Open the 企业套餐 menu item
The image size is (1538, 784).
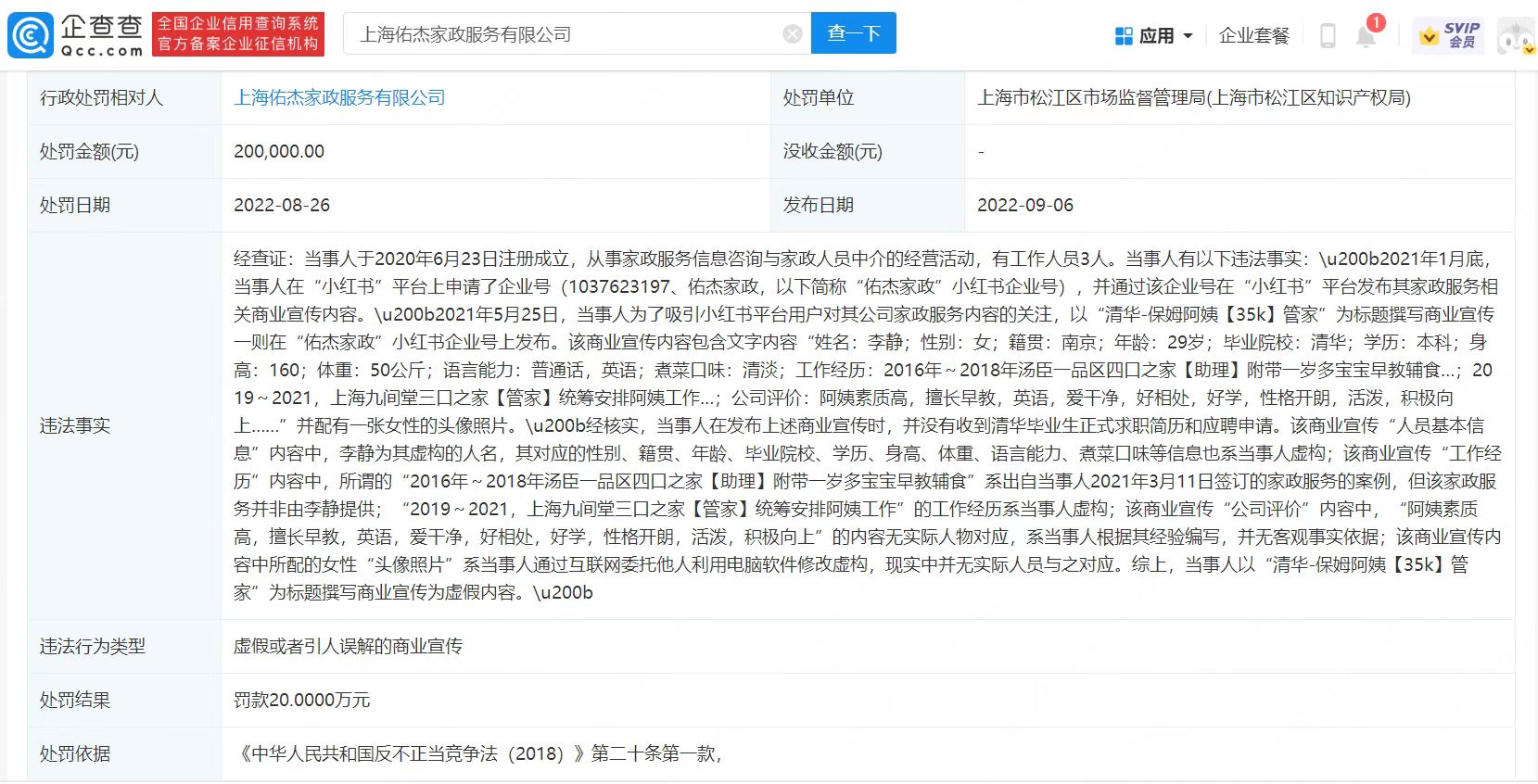(x=1254, y=36)
